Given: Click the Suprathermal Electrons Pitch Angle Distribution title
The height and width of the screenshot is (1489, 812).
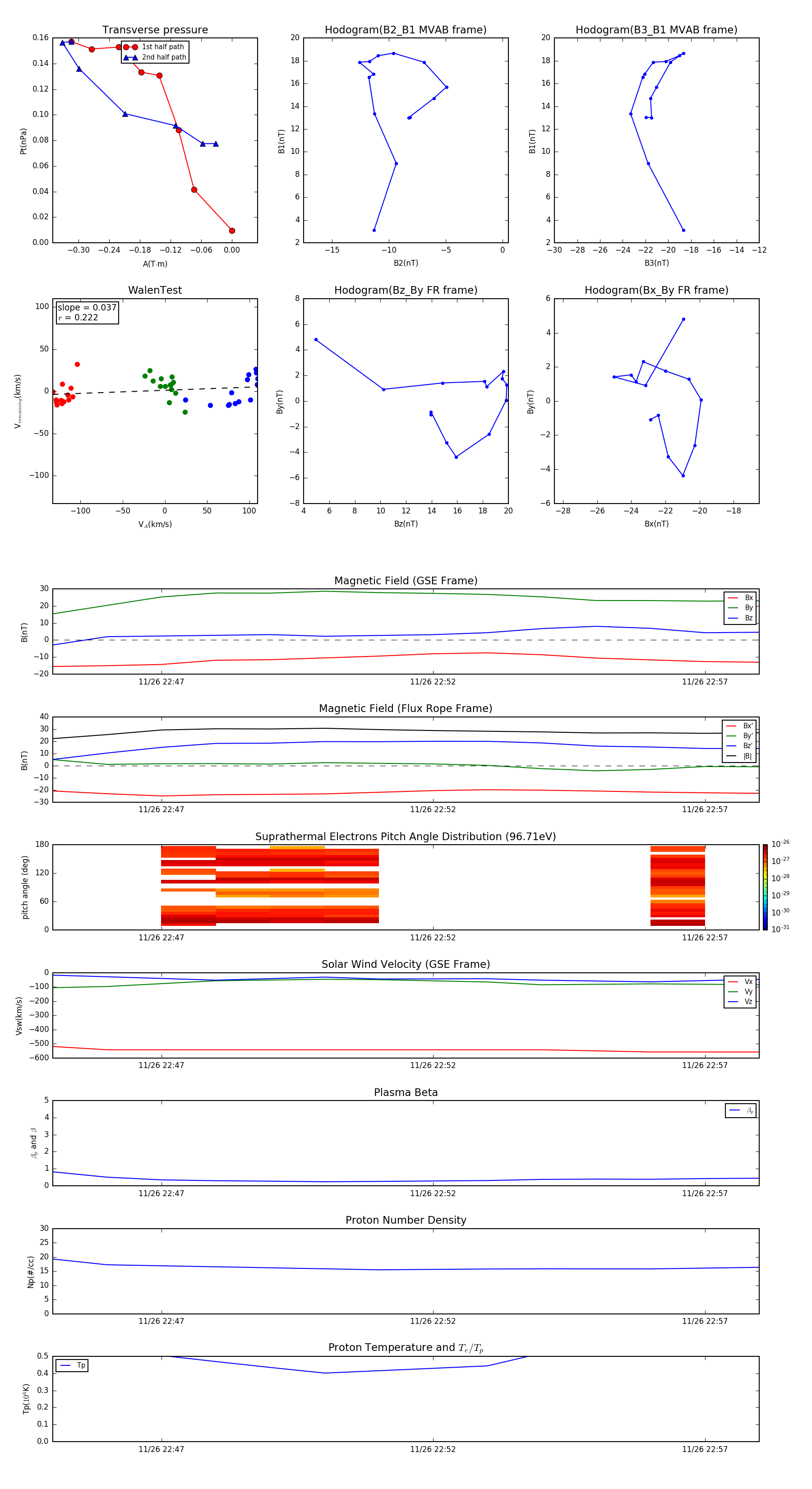Looking at the screenshot, I should pyautogui.click(x=406, y=837).
